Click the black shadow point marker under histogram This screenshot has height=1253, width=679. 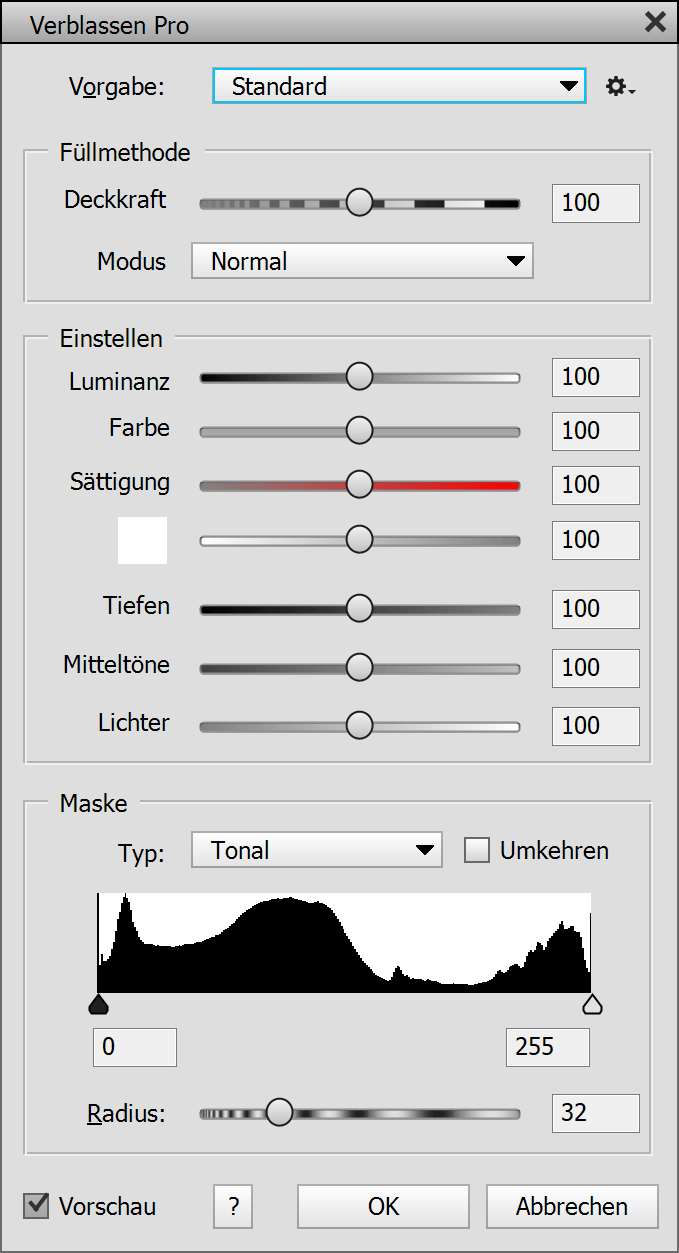click(98, 1004)
